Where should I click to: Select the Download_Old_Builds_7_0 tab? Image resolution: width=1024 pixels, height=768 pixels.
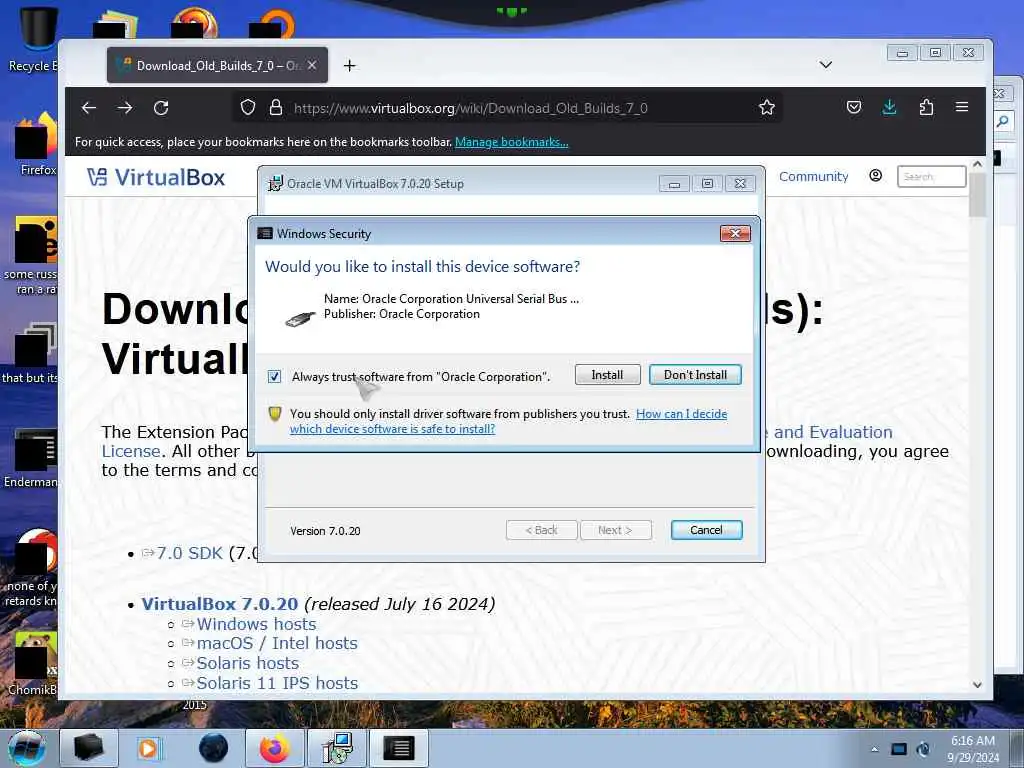click(x=217, y=65)
